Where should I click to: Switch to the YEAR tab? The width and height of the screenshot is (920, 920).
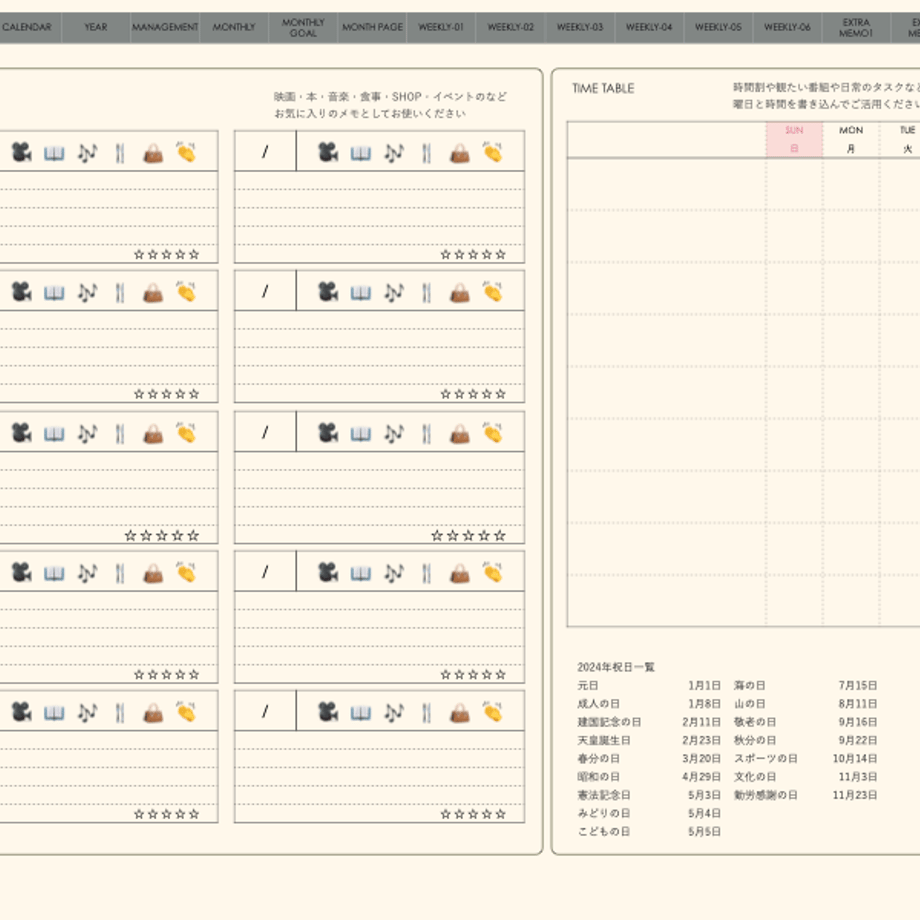[96, 28]
